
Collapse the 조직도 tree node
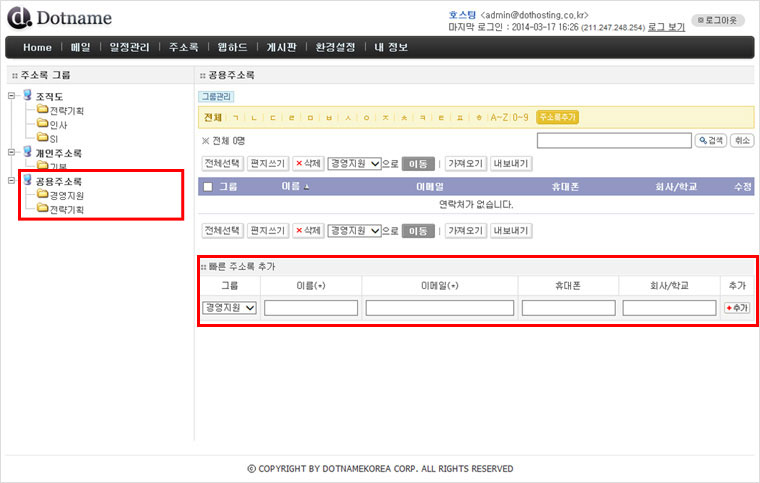coord(11,96)
